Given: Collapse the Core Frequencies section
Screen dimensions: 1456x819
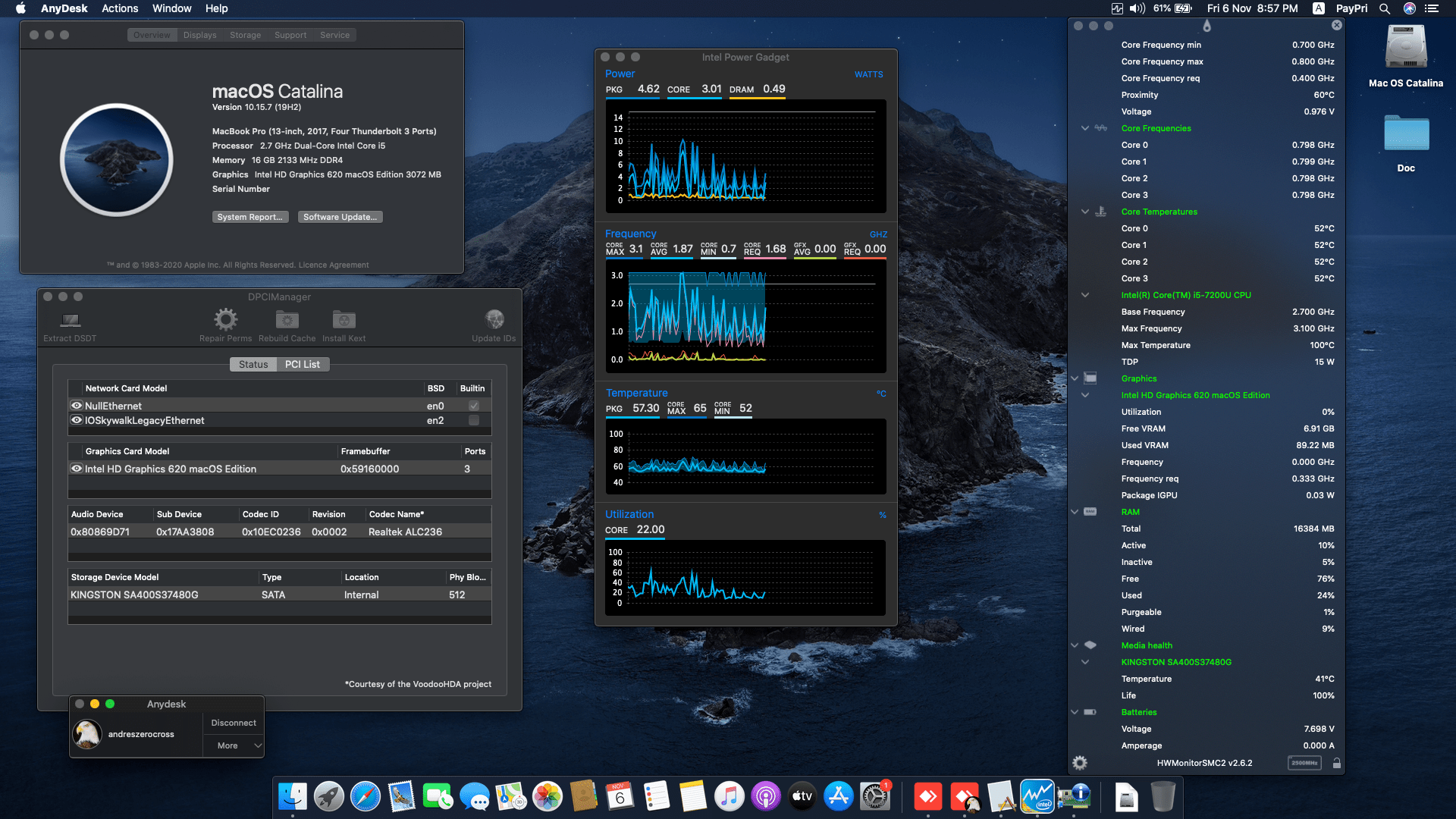Looking at the screenshot, I should point(1084,127).
